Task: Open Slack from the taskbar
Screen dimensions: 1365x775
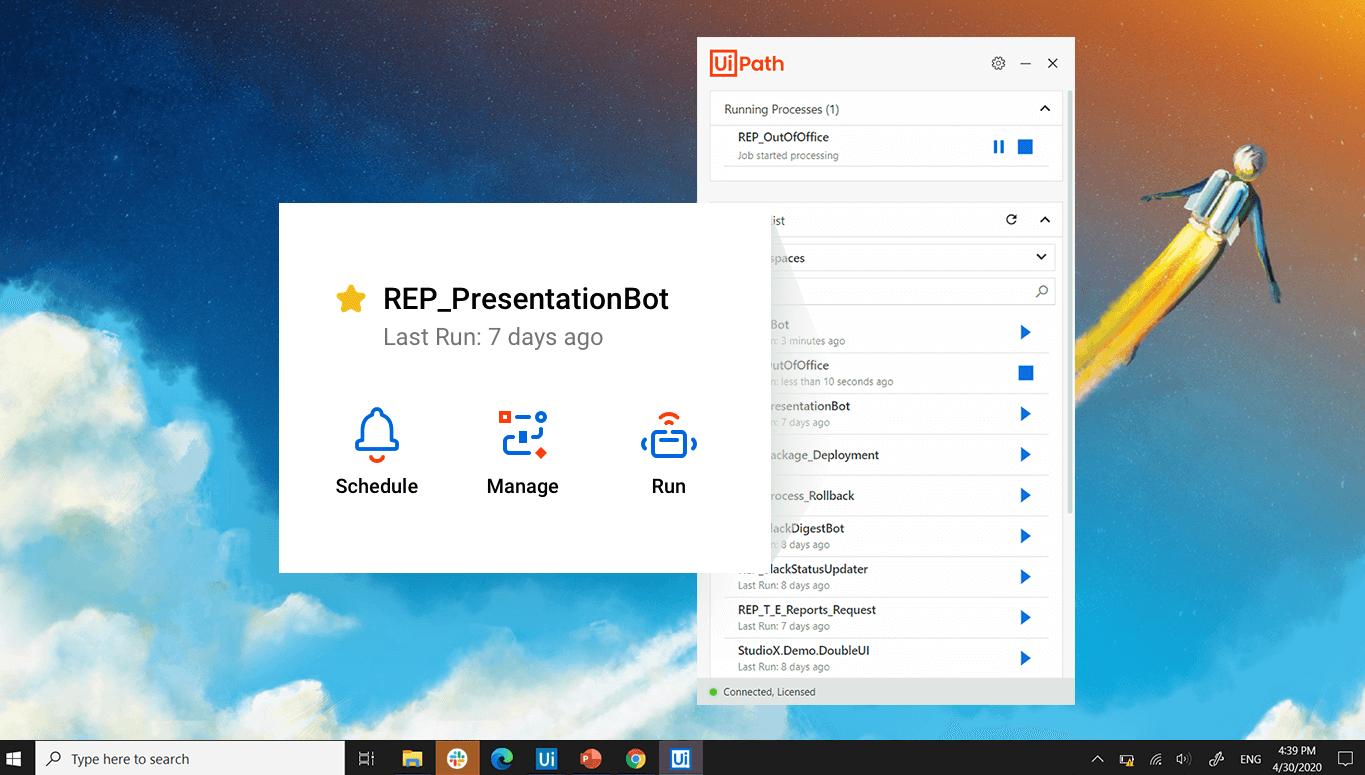Action: tap(457, 759)
